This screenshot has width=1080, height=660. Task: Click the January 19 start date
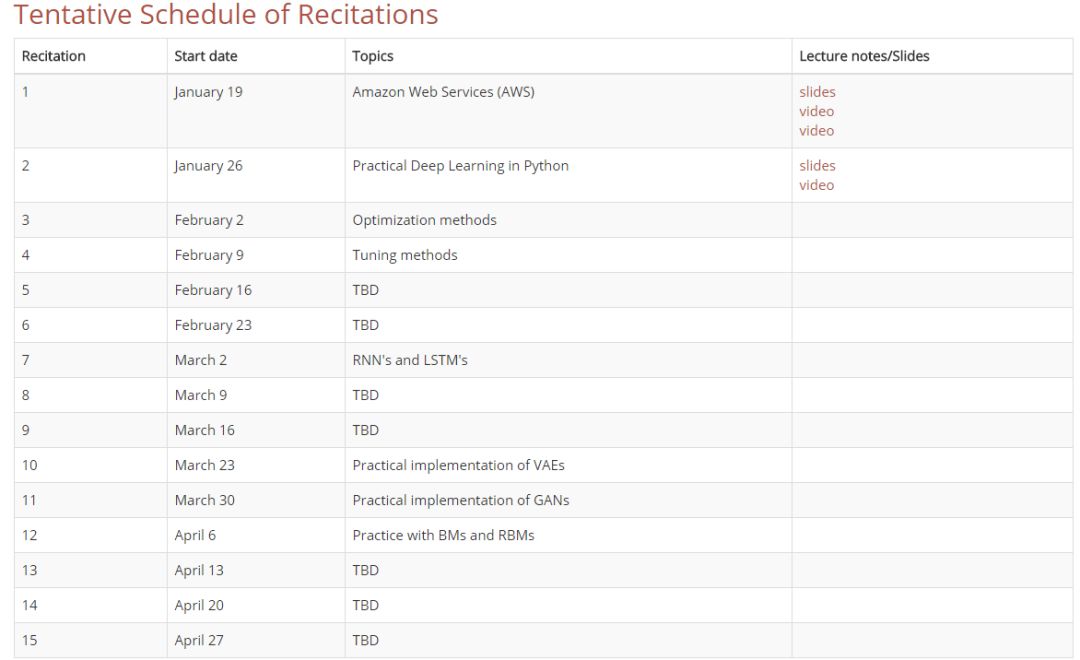208,92
